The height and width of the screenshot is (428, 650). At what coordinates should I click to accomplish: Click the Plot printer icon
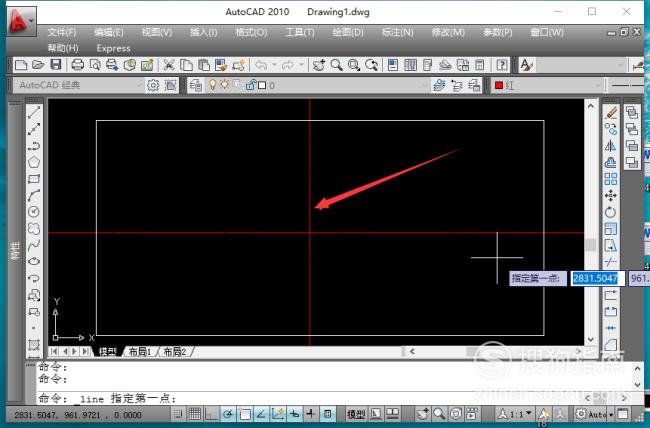(78, 65)
